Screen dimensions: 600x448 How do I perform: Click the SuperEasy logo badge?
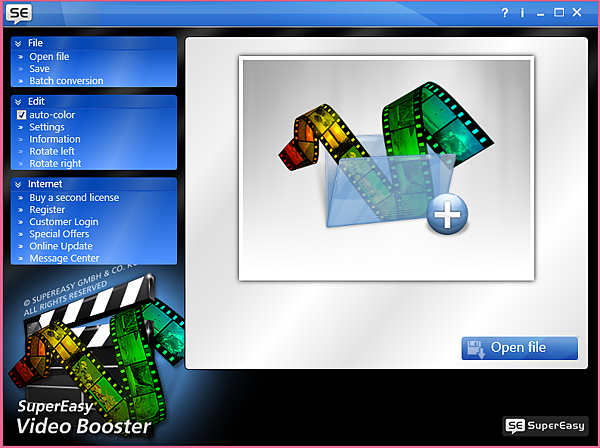[545, 426]
